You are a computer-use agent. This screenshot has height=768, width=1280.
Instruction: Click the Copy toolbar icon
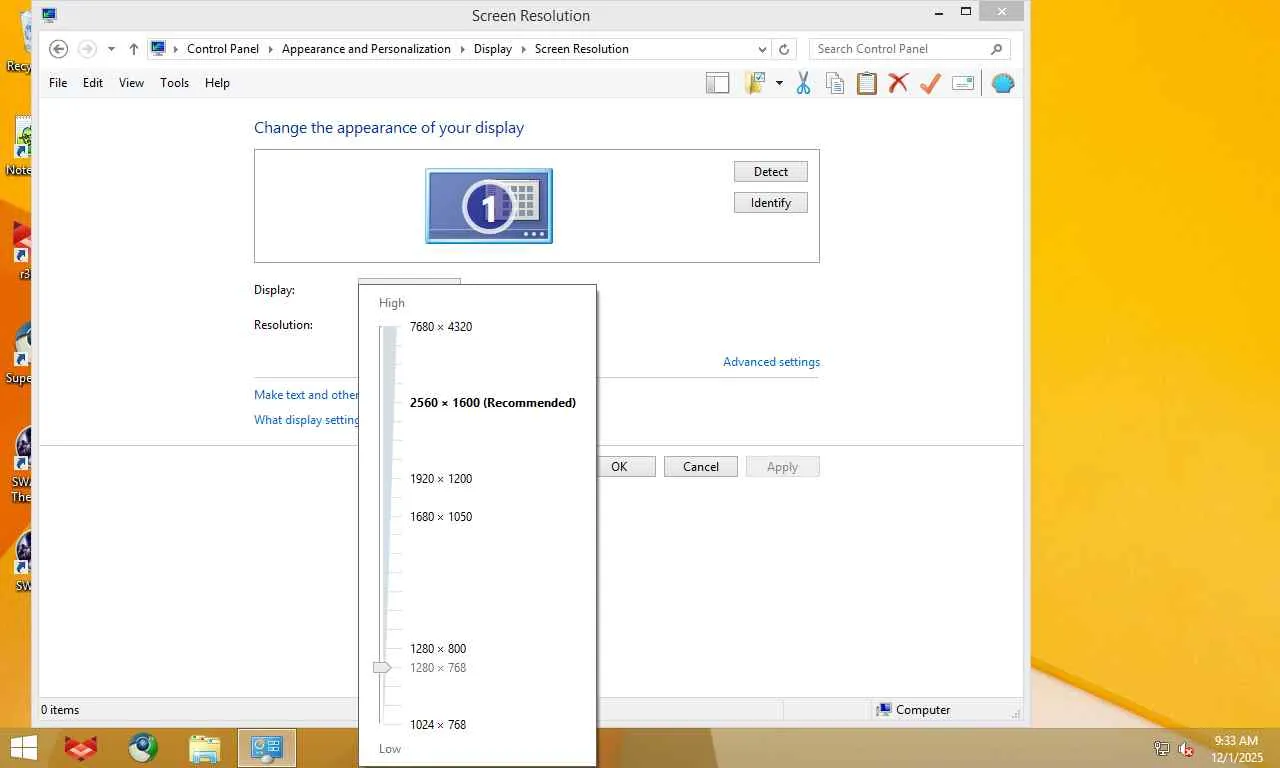(x=835, y=83)
